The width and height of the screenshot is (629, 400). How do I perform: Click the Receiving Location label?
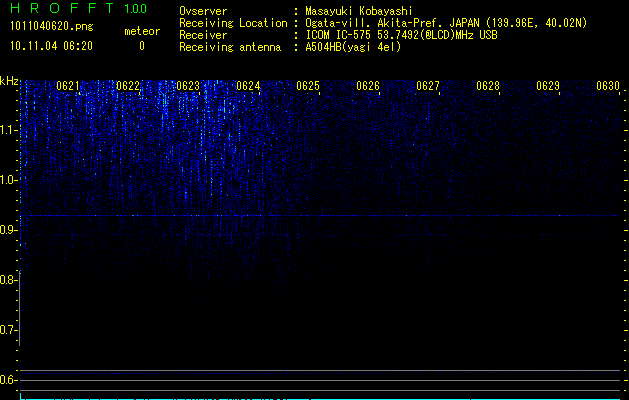pyautogui.click(x=233, y=23)
